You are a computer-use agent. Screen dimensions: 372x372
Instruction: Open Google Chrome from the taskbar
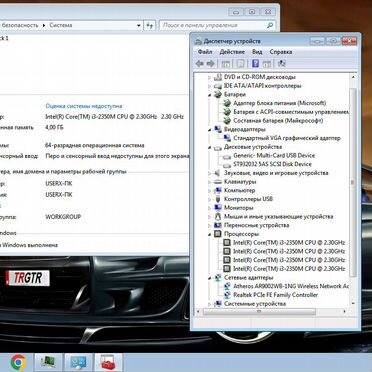click(19, 363)
